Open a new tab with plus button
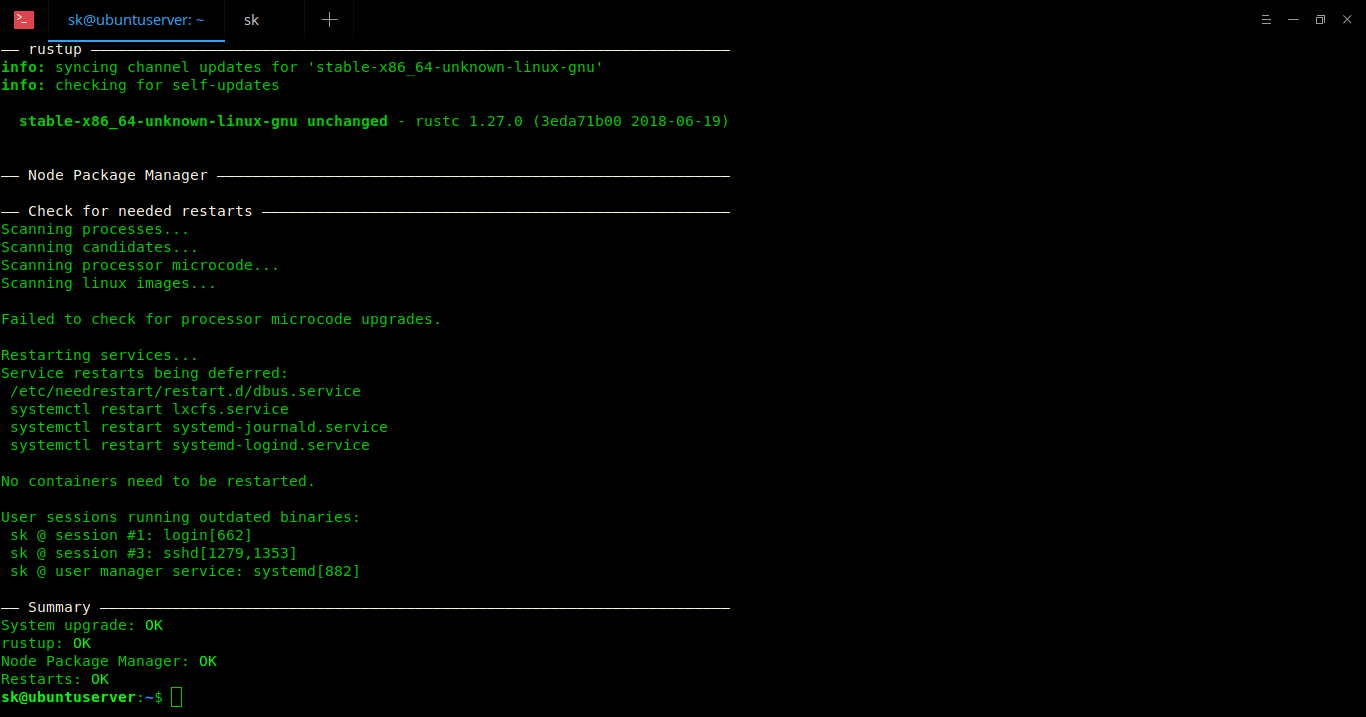The width and height of the screenshot is (1366, 717). [329, 20]
